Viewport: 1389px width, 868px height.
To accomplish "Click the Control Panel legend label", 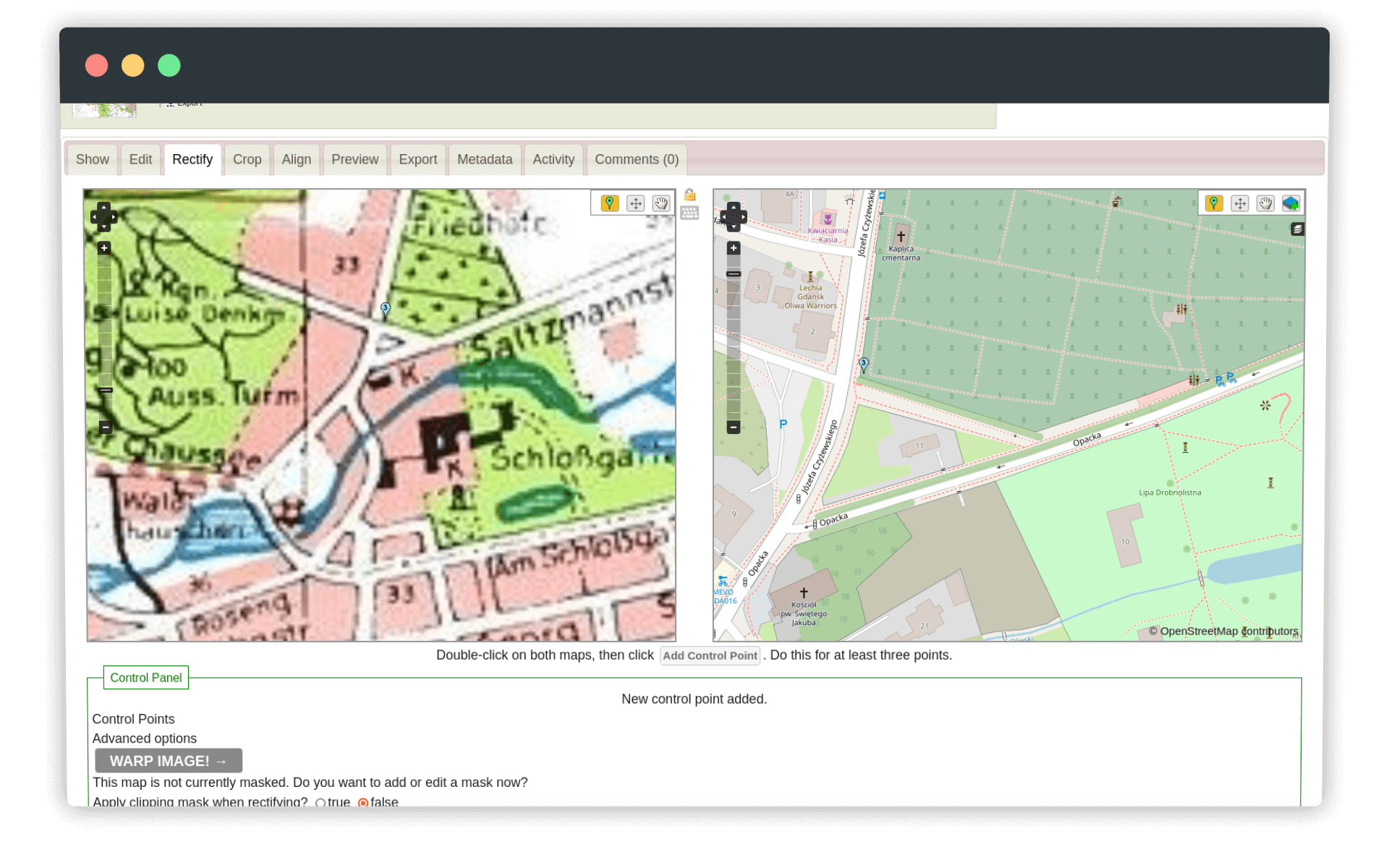I will pyautogui.click(x=146, y=678).
